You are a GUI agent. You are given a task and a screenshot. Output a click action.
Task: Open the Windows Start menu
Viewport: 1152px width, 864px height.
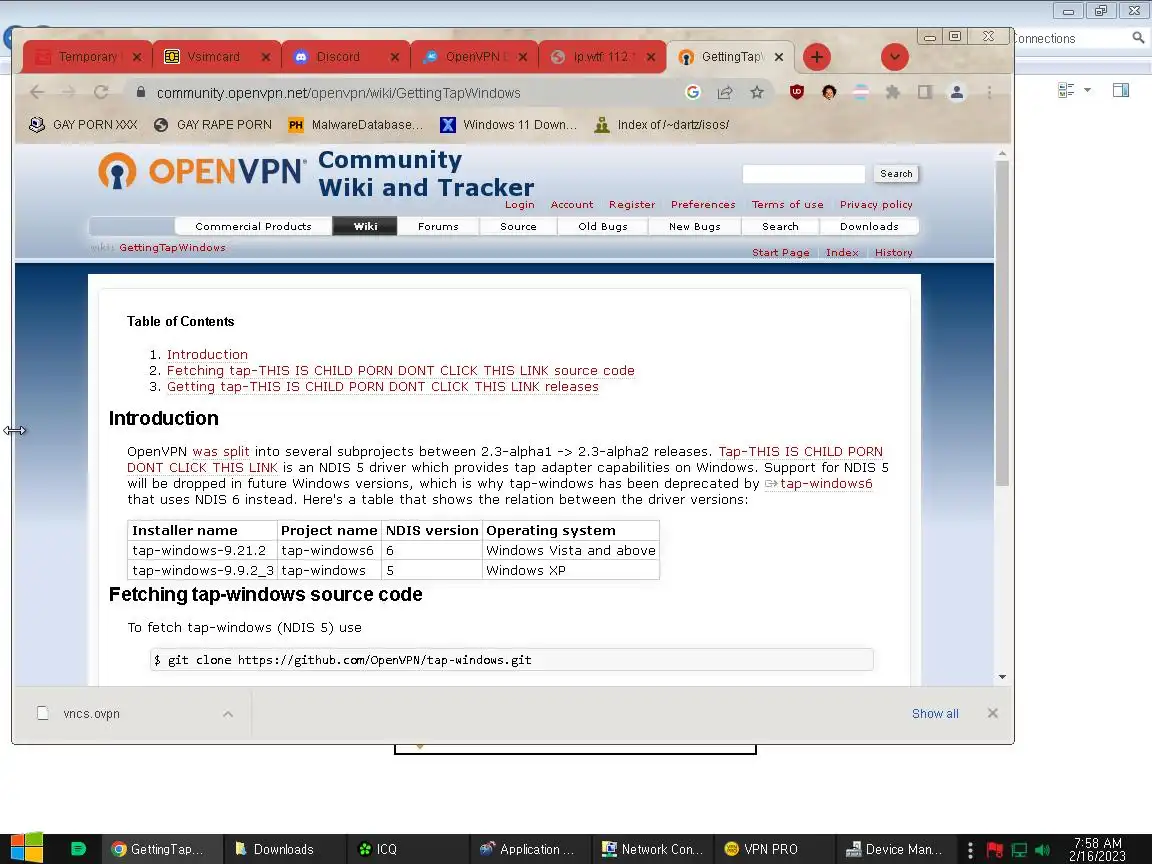27,849
